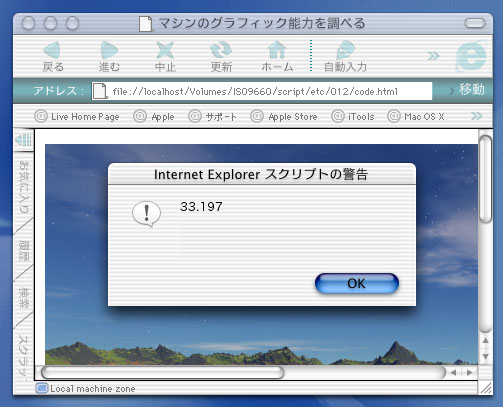Click the horizontal scroll left arrow
Viewport: 503px width, 407px height.
tap(453, 372)
